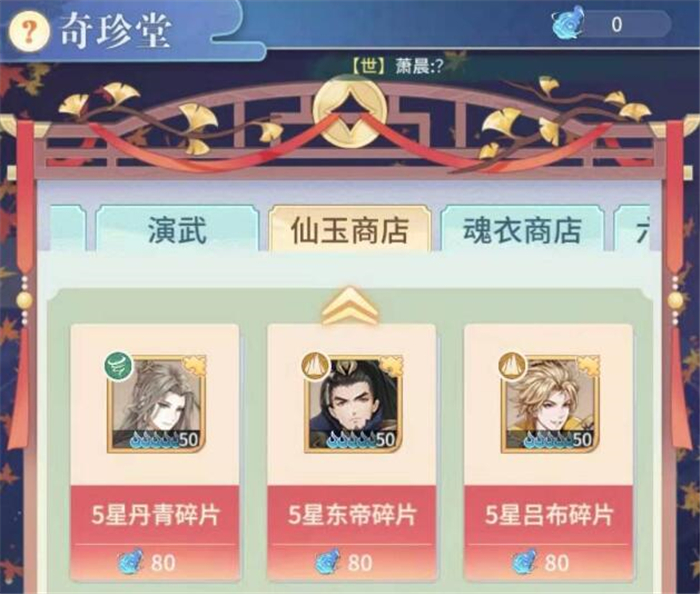Switch to the 演武 tab
The width and height of the screenshot is (700, 594).
click(x=177, y=230)
